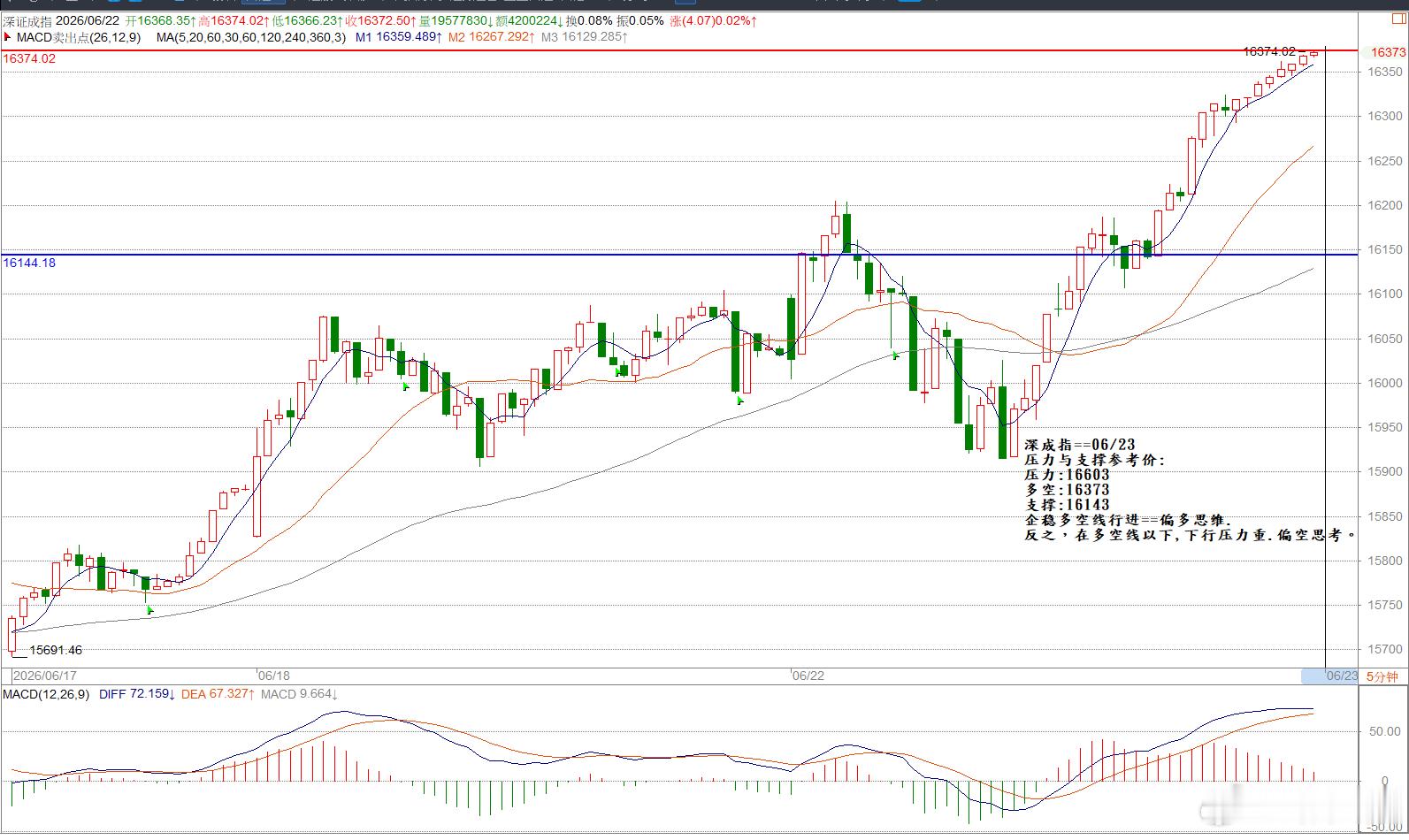This screenshot has width=1409, height=840.
Task: Open the MA(5,20,60,30,60,120,240,360,3) parameter label
Action: pyautogui.click(x=251, y=37)
